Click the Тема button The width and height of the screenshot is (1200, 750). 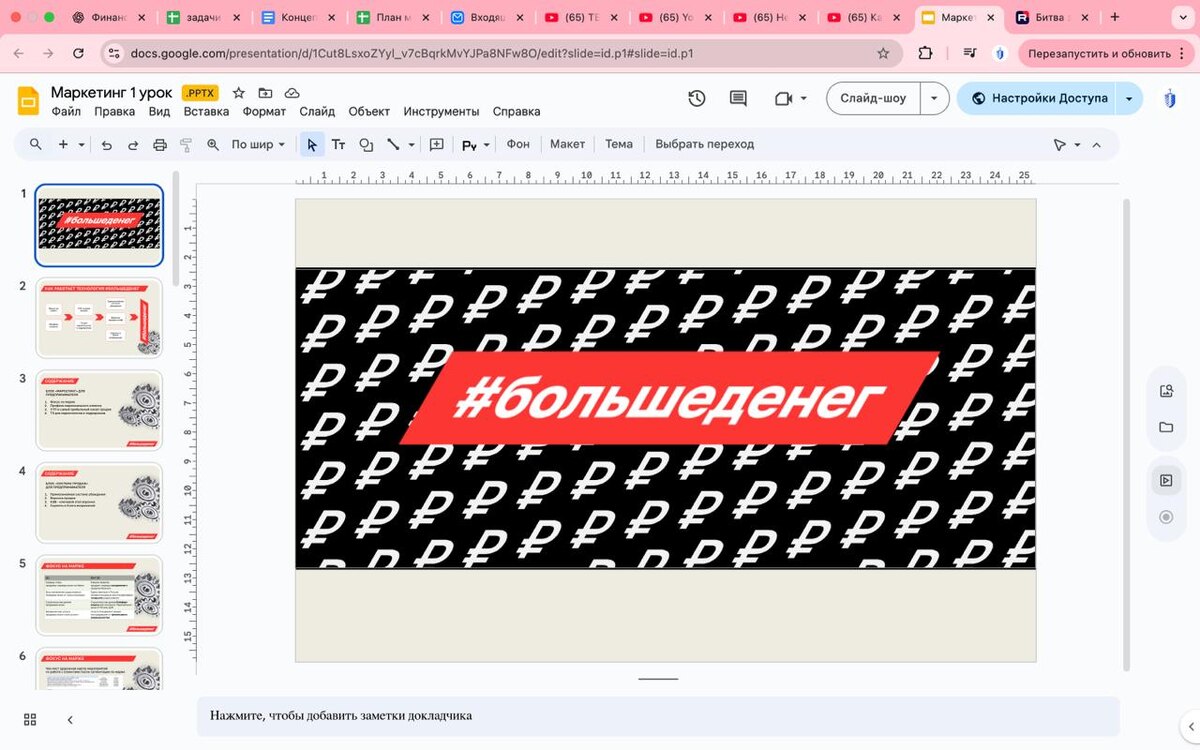pyautogui.click(x=619, y=144)
